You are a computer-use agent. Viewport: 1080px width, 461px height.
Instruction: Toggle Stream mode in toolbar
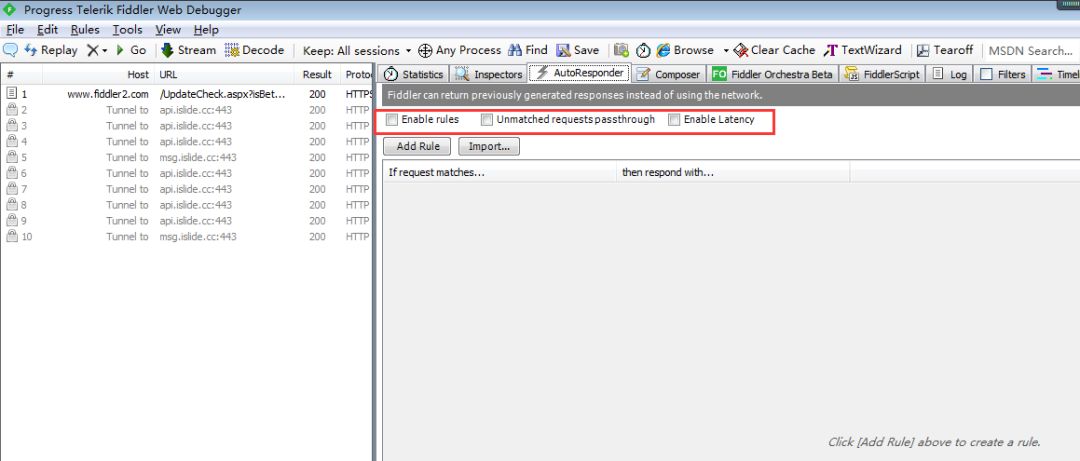pyautogui.click(x=189, y=50)
